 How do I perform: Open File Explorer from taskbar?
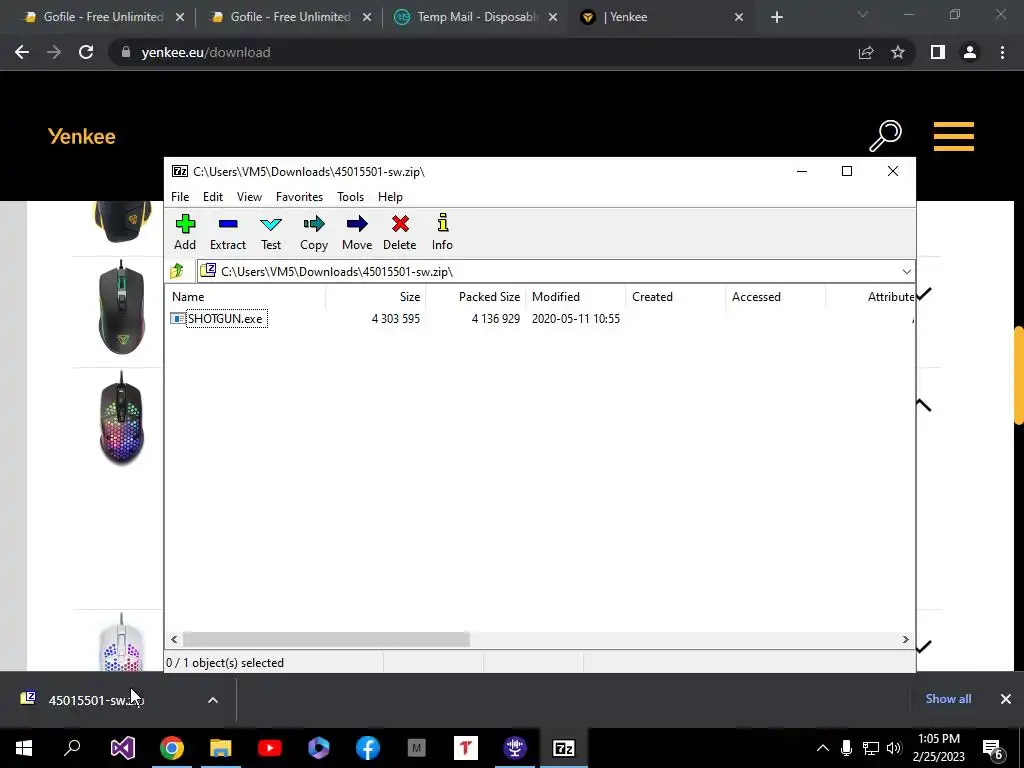pos(221,748)
